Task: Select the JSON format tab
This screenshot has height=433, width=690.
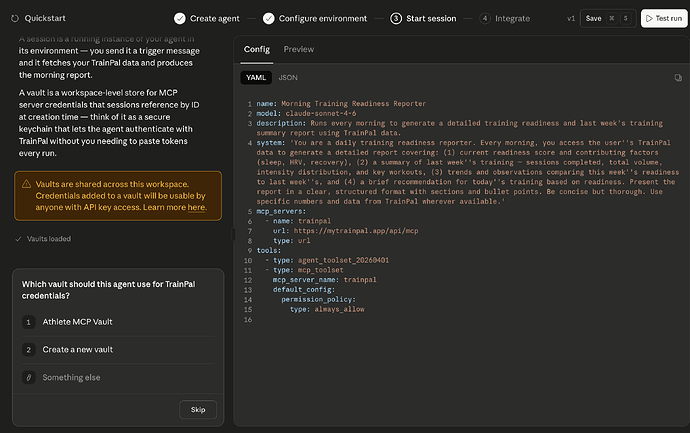Action: point(288,78)
